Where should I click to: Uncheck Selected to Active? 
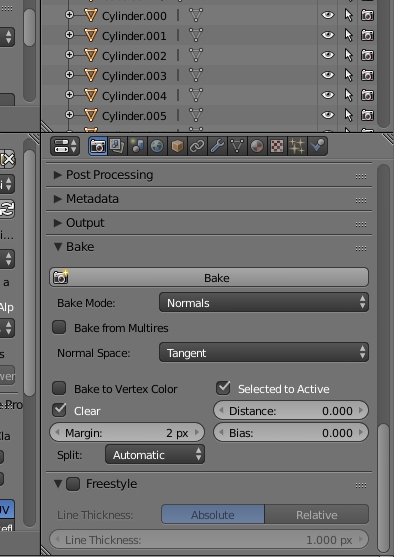tap(223, 388)
